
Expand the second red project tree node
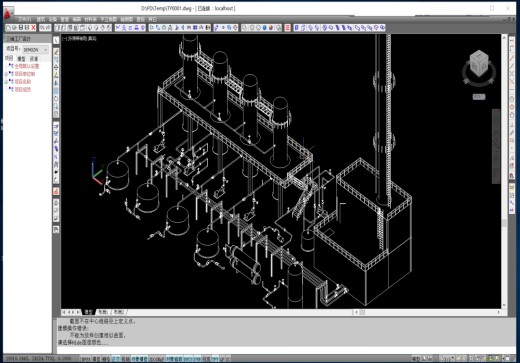(x=6, y=74)
